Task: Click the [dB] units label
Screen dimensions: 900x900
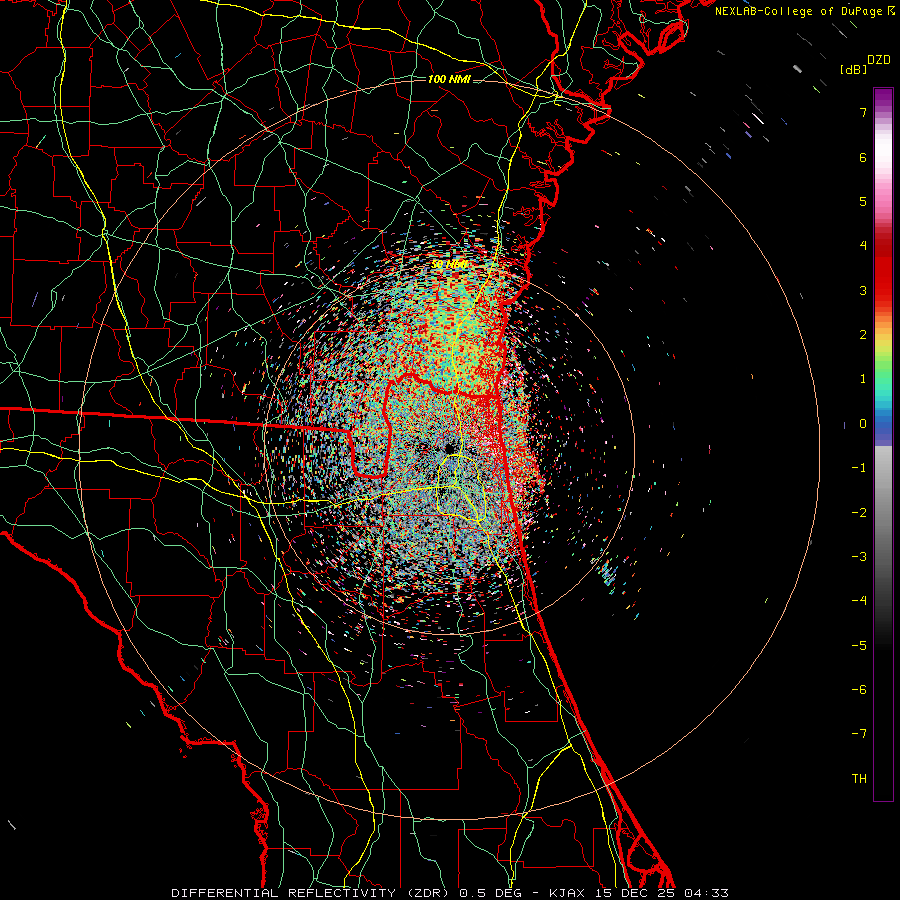Action: pyautogui.click(x=854, y=69)
